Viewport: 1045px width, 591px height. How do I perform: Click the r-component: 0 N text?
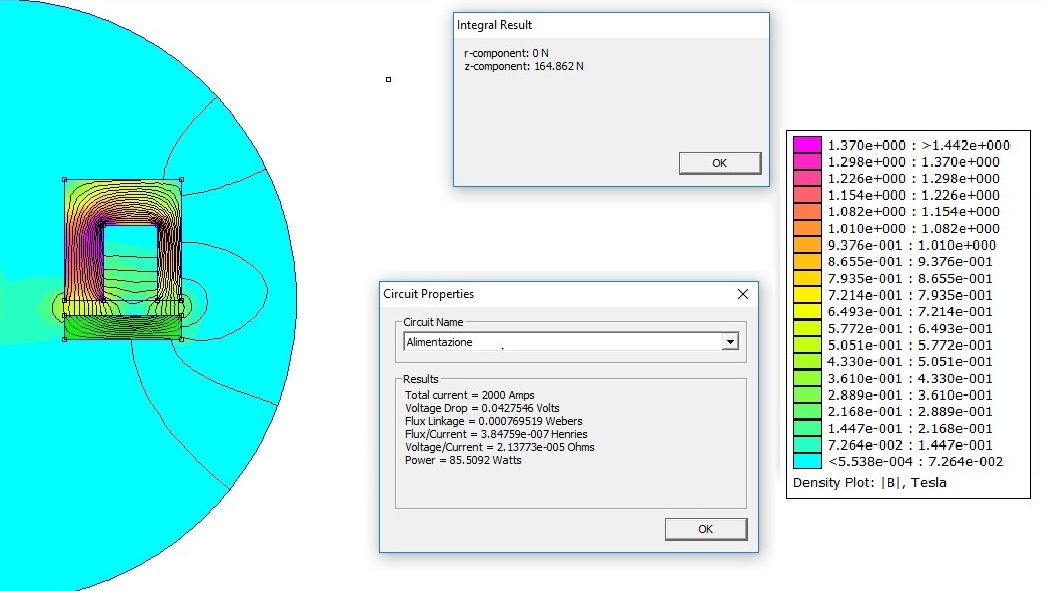tap(507, 53)
